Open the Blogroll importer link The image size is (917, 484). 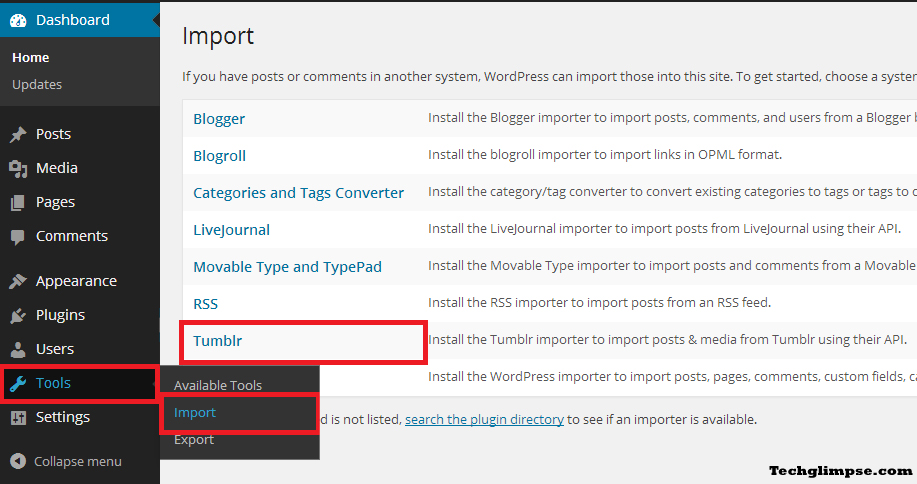[x=219, y=156]
